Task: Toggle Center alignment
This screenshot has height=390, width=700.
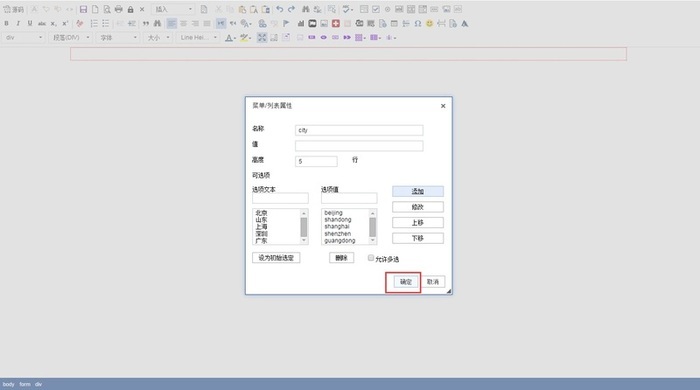Action: coord(183,24)
